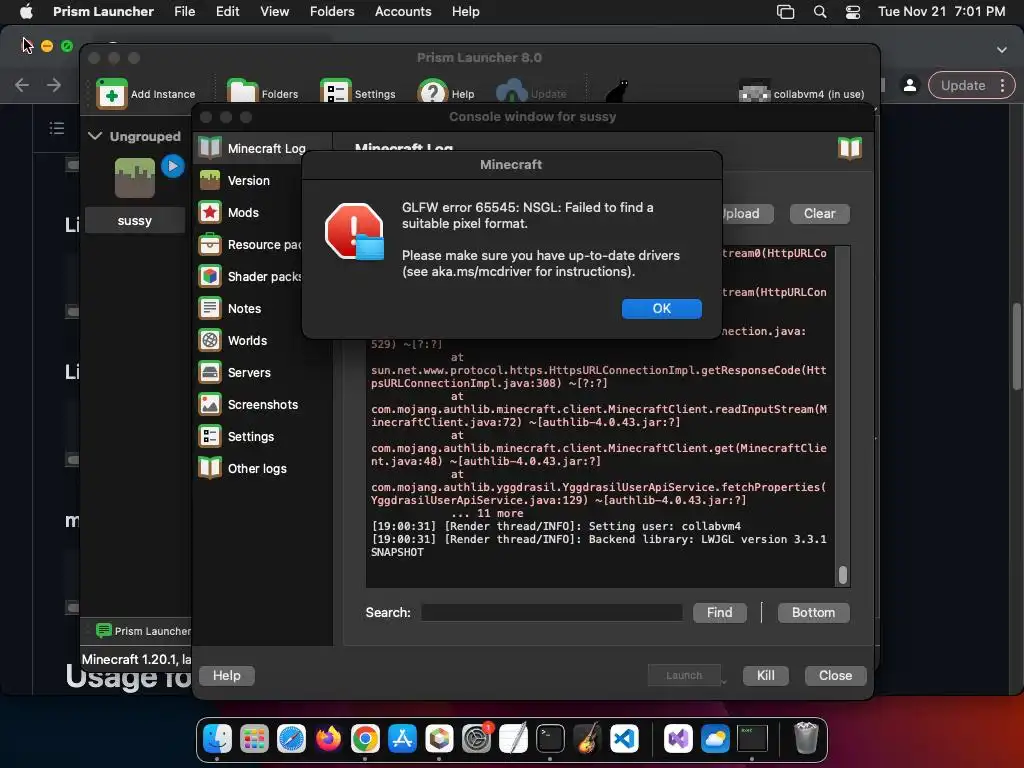The width and height of the screenshot is (1024, 768).
Task: Open Visual Studio Code from the Dock
Action: point(624,739)
